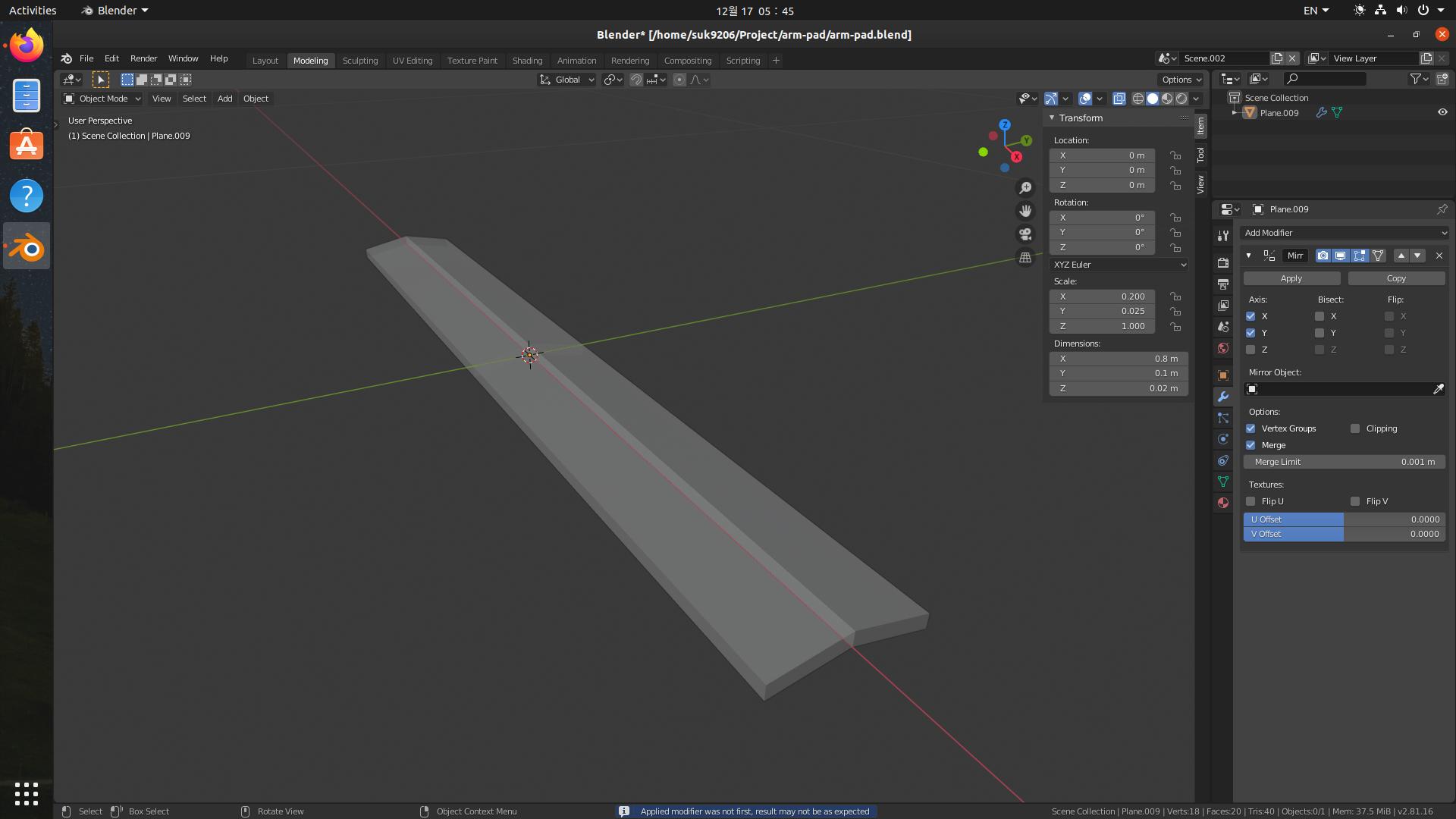Enable the Clipping option
Image resolution: width=1456 pixels, height=819 pixels.
1355,428
